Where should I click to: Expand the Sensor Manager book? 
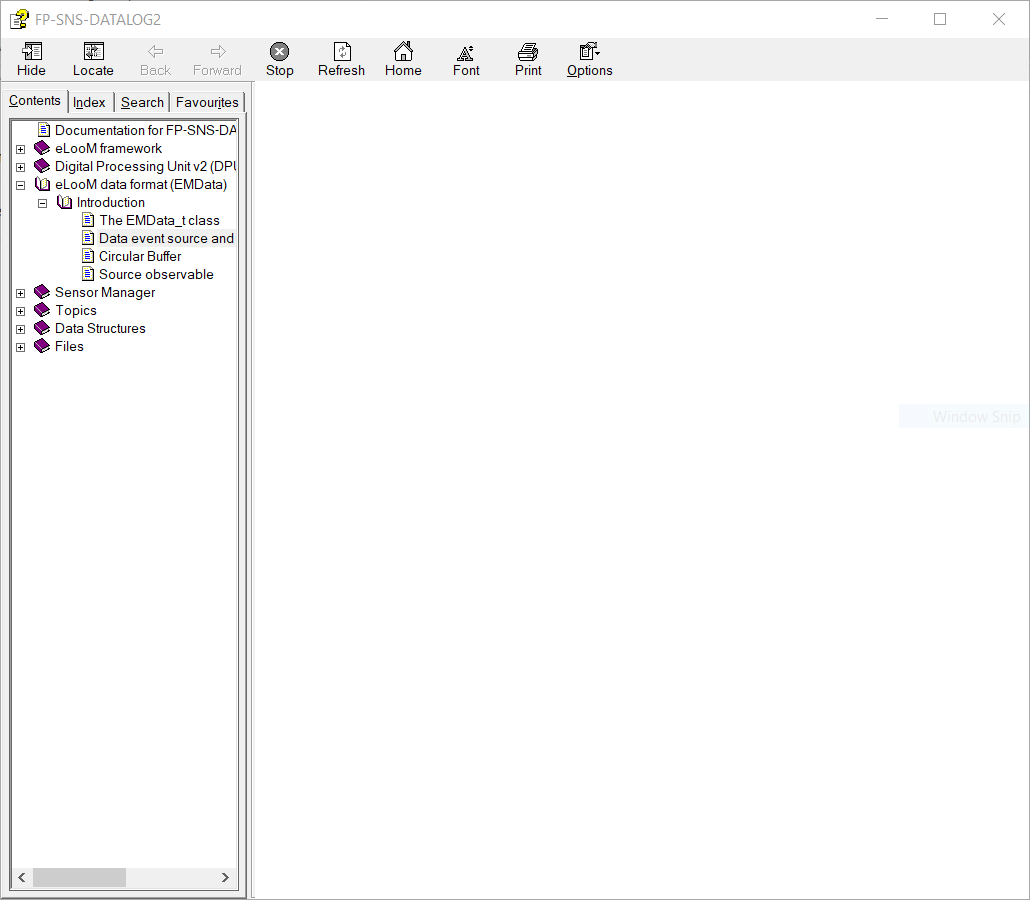pyautogui.click(x=21, y=292)
